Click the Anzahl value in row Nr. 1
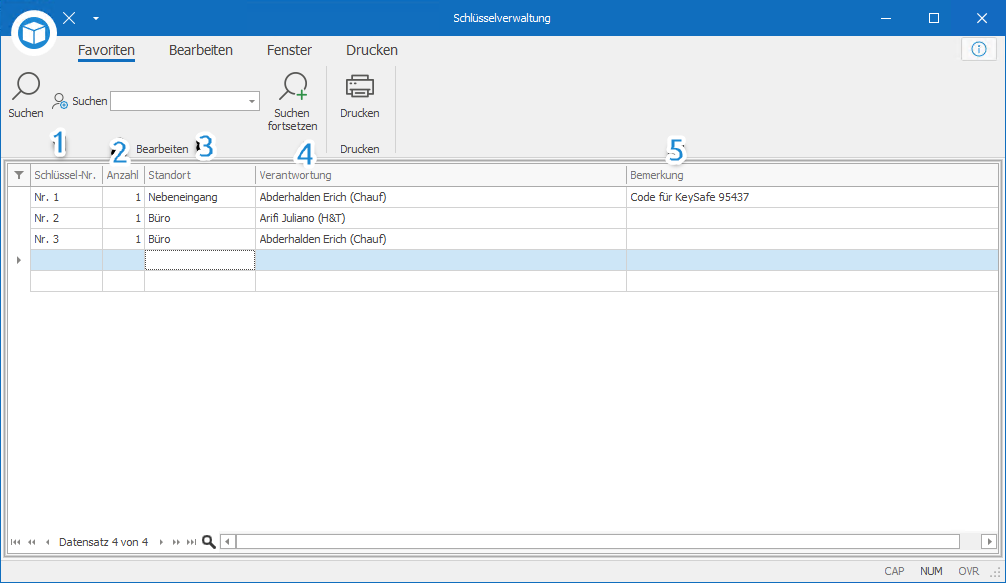 click(123, 197)
